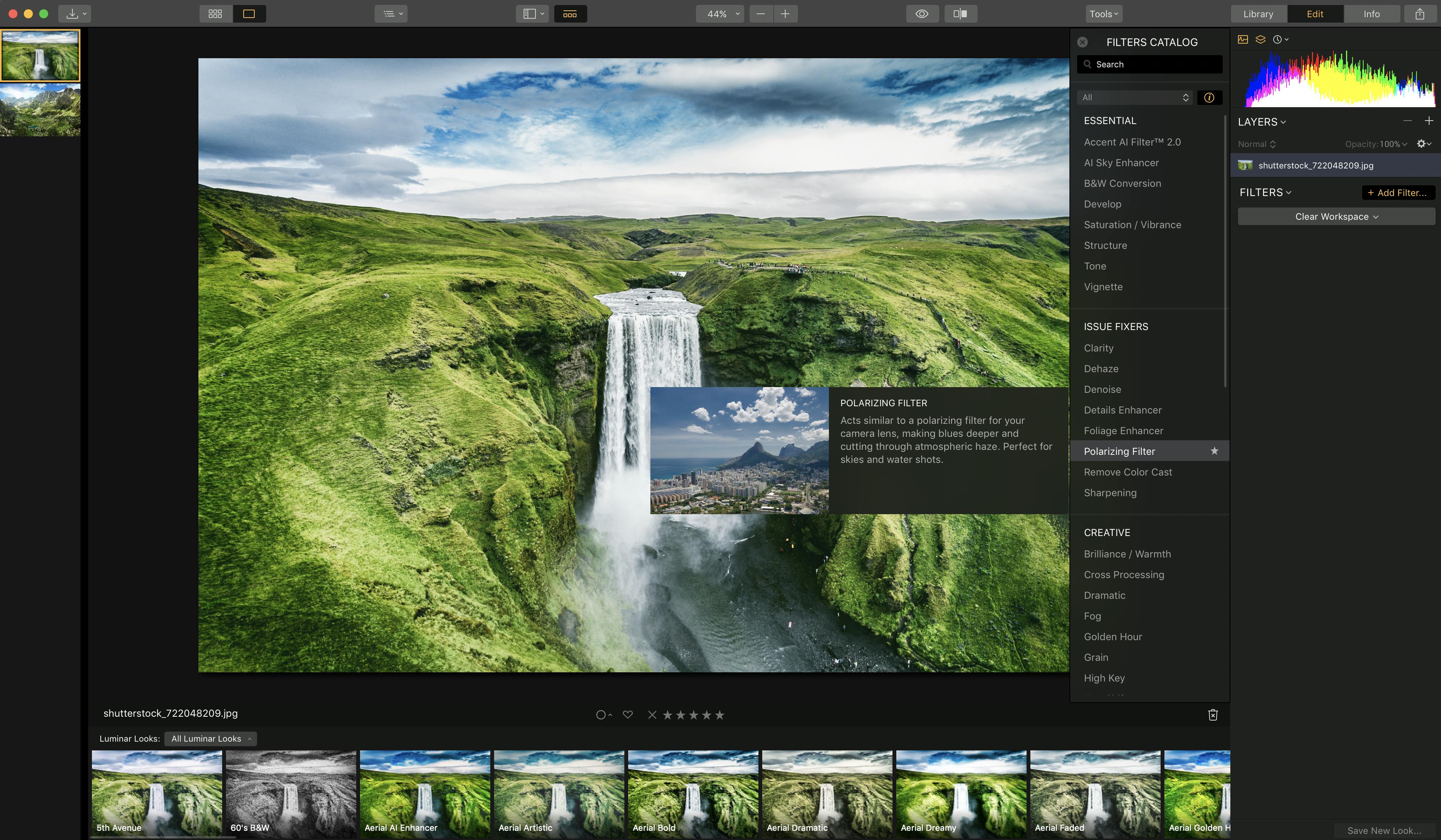Open the import images dropdown button
The width and height of the screenshot is (1441, 840).
pyautogui.click(x=75, y=14)
